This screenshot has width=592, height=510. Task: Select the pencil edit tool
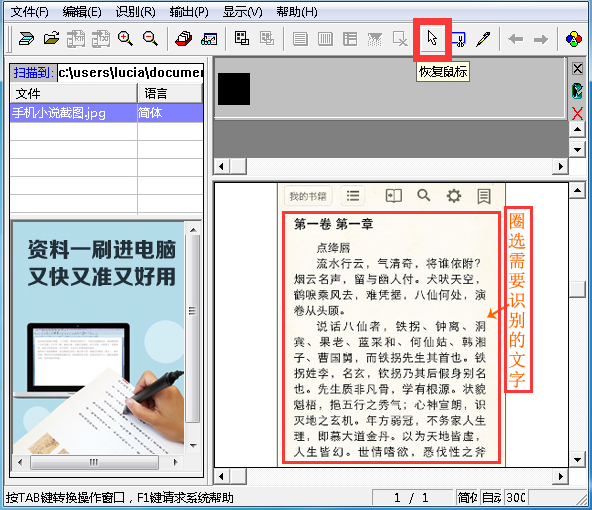tap(483, 39)
